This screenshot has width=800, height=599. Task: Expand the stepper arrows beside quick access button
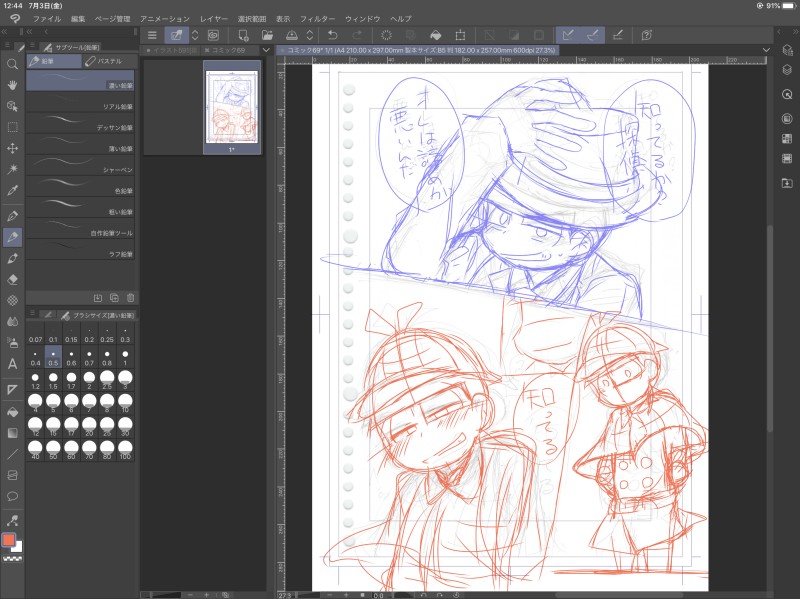[194, 35]
